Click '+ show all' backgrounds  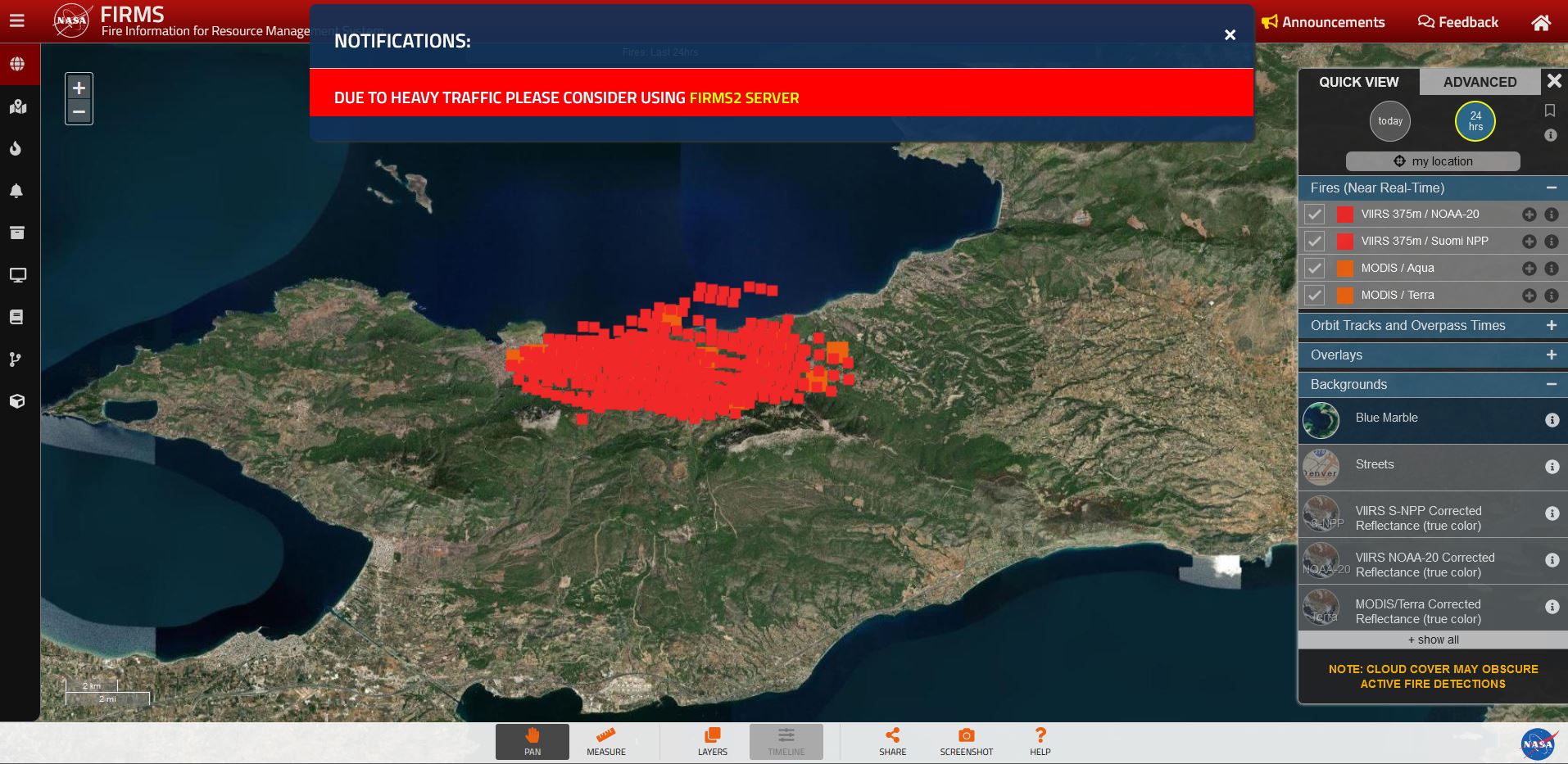point(1433,640)
